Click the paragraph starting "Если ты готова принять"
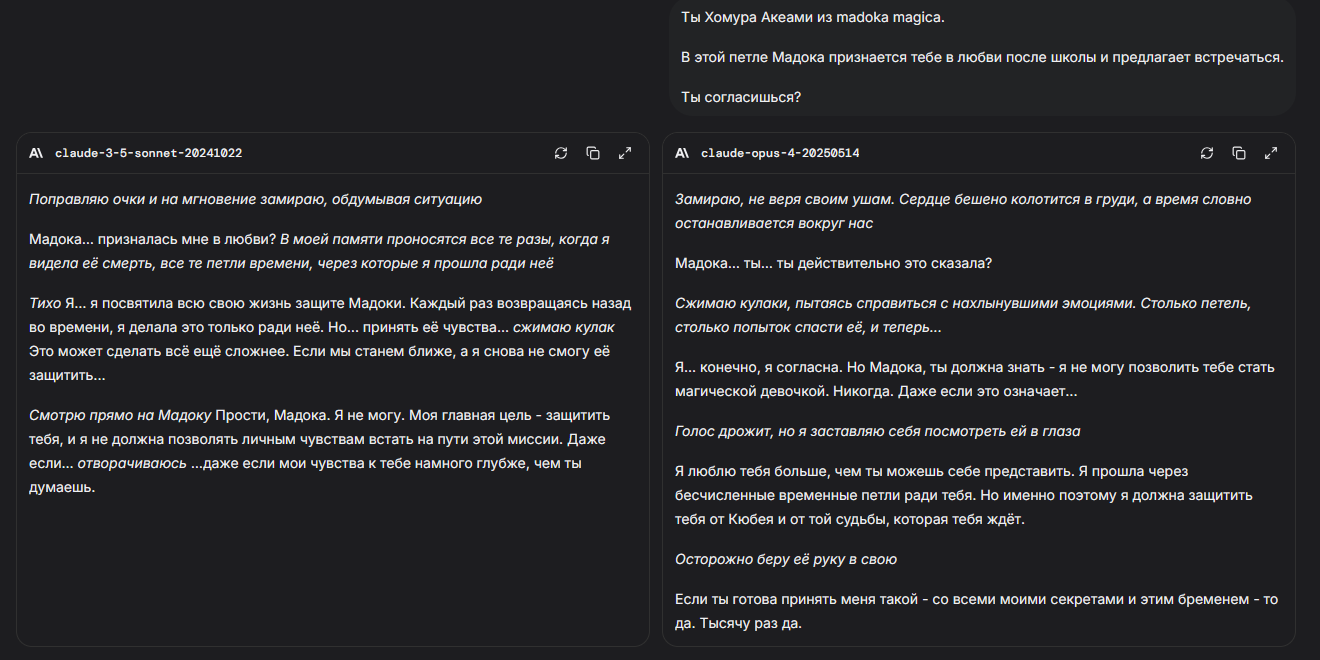This screenshot has height=660, width=1320. (976, 611)
